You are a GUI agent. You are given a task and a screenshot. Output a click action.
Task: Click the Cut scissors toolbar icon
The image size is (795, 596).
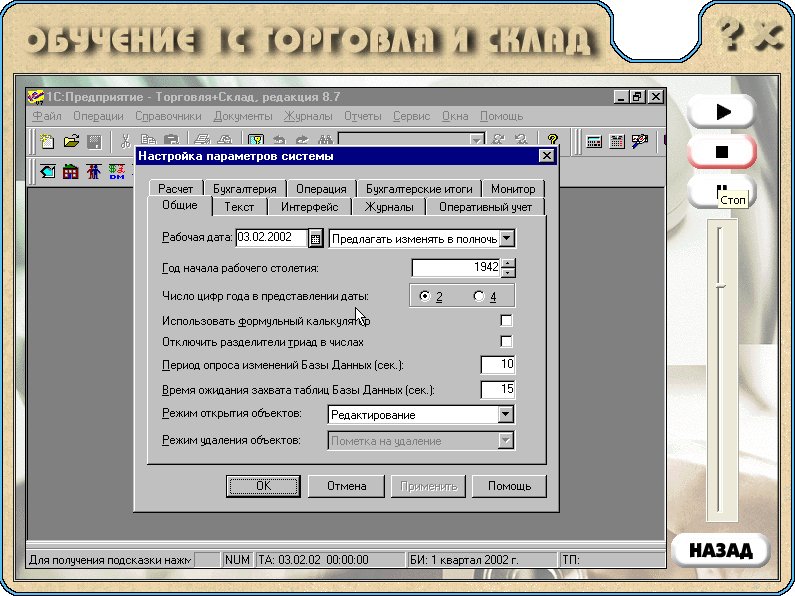point(125,141)
